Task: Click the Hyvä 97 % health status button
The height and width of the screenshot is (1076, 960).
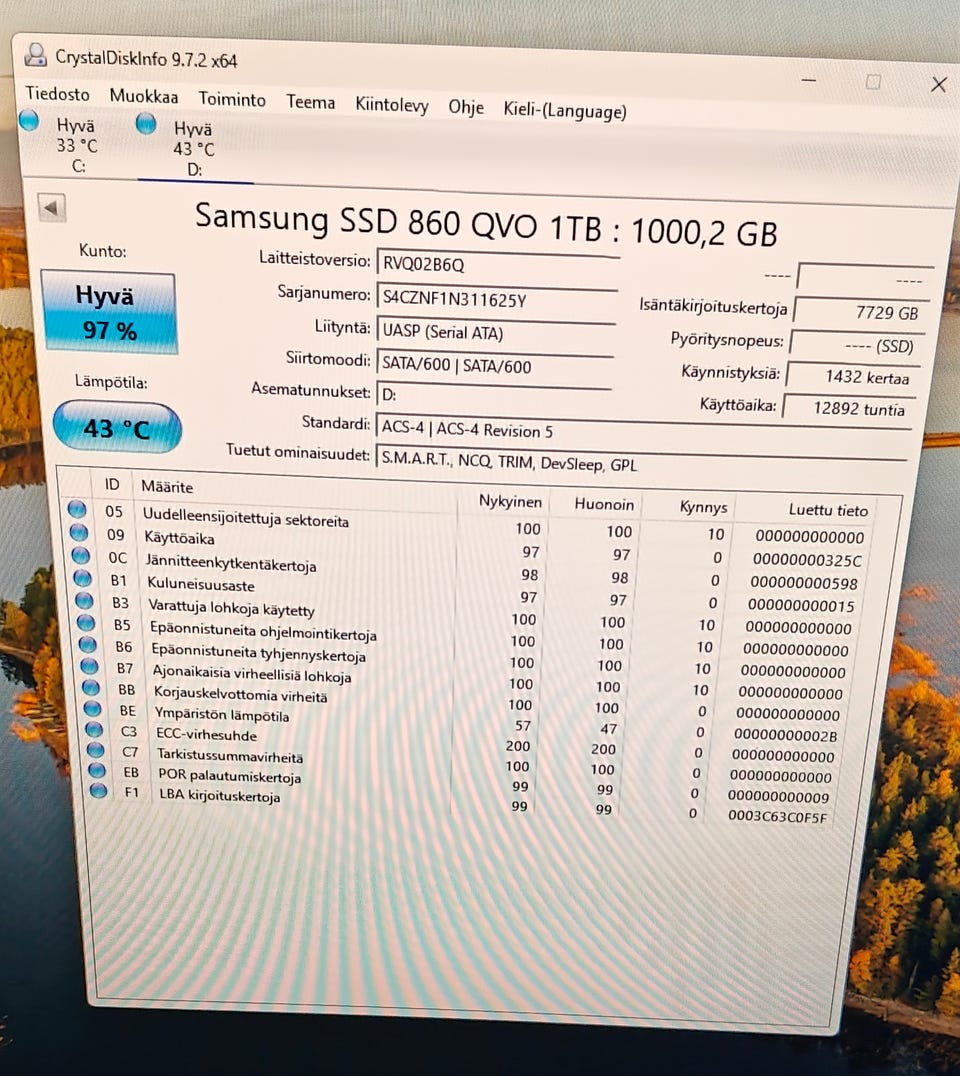Action: click(110, 313)
